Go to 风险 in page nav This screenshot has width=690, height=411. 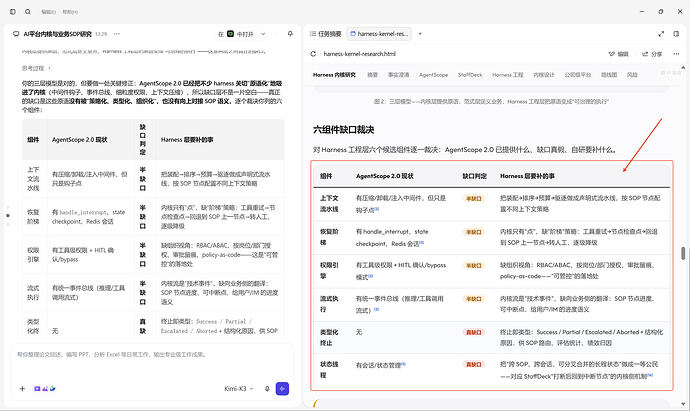[632, 75]
